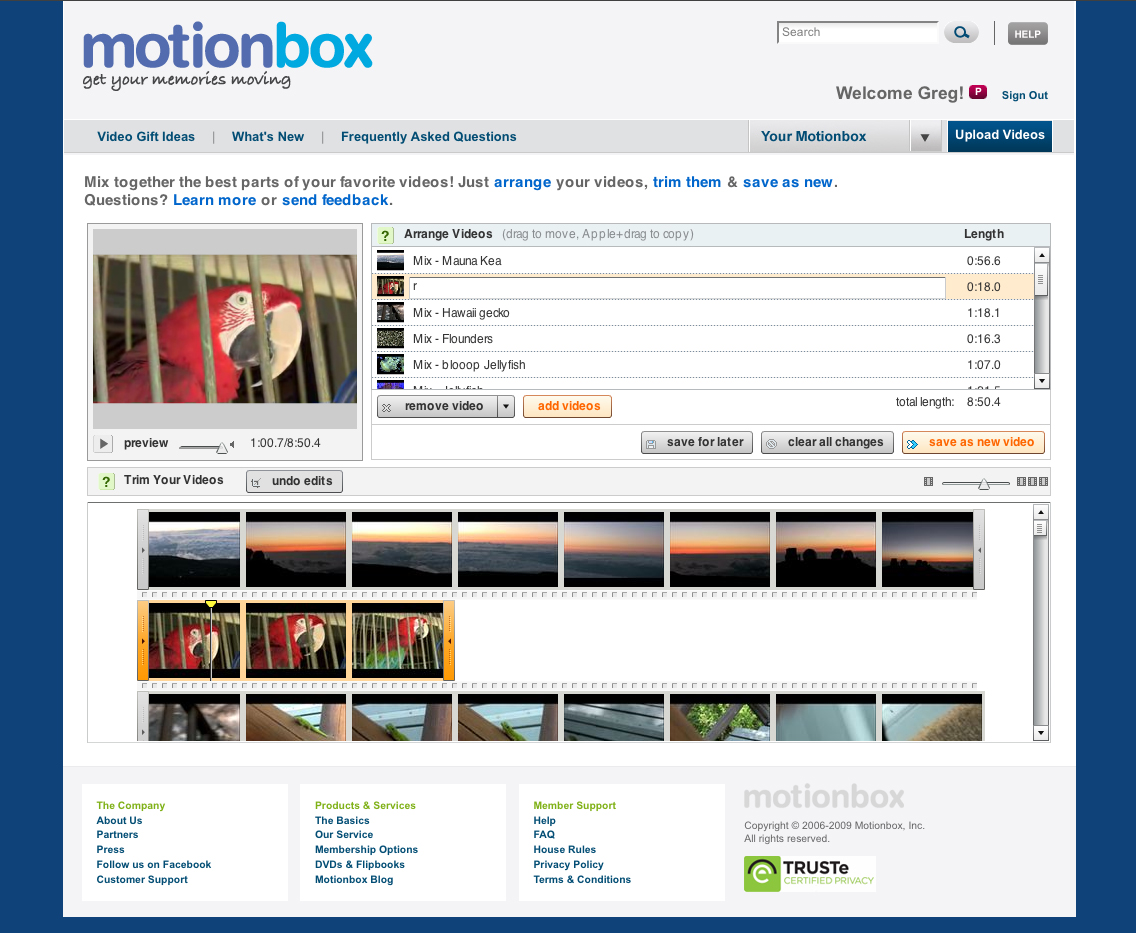Open What's New menu item
Screen dimensions: 1136x933
click(x=267, y=136)
